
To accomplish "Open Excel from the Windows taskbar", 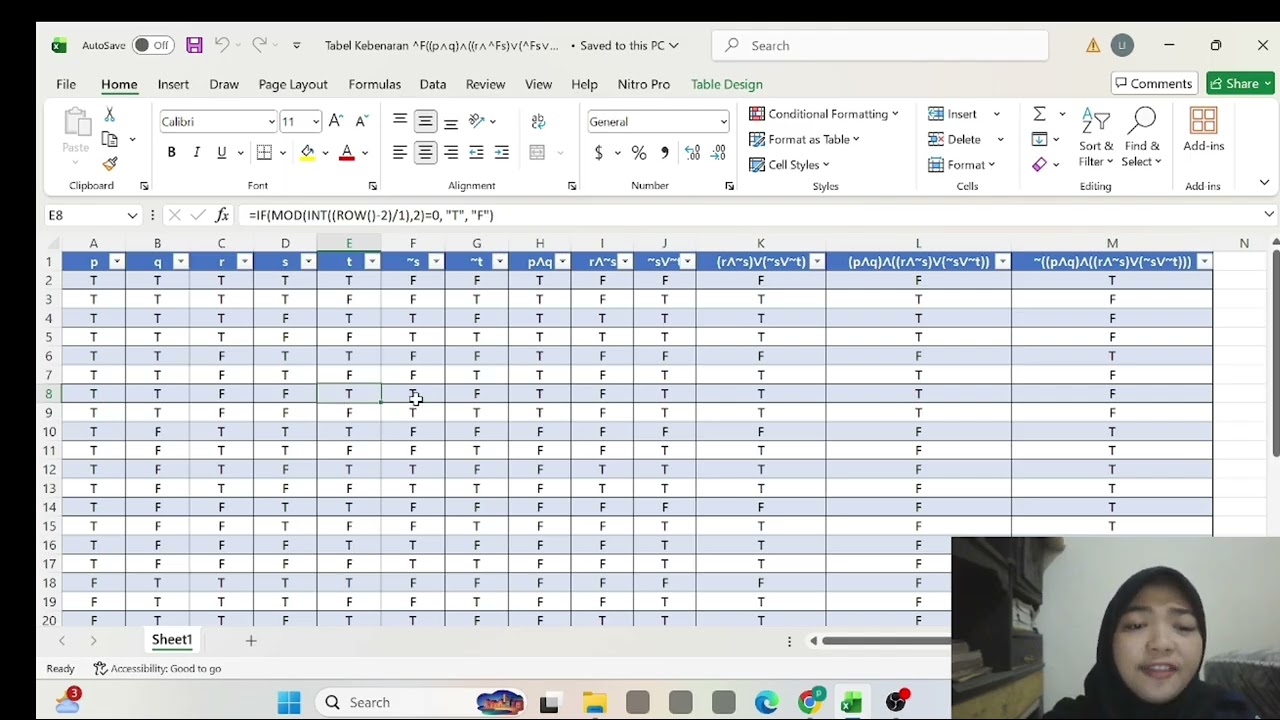I will pos(851,702).
